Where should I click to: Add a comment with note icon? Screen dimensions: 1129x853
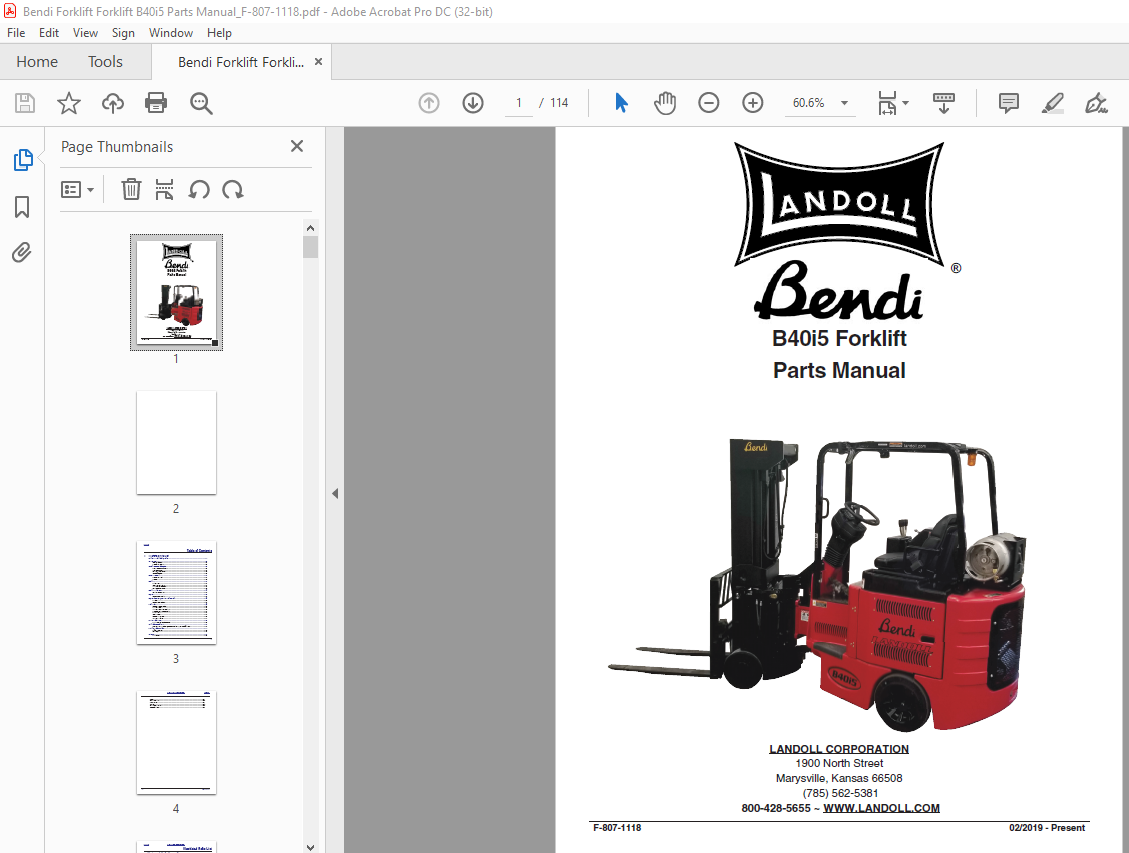tap(1009, 103)
